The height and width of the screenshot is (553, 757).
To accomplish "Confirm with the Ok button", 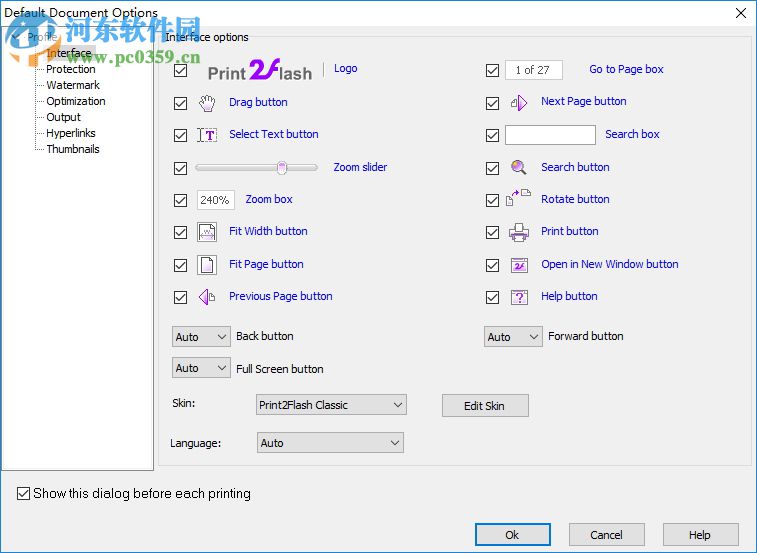I will coord(513,535).
